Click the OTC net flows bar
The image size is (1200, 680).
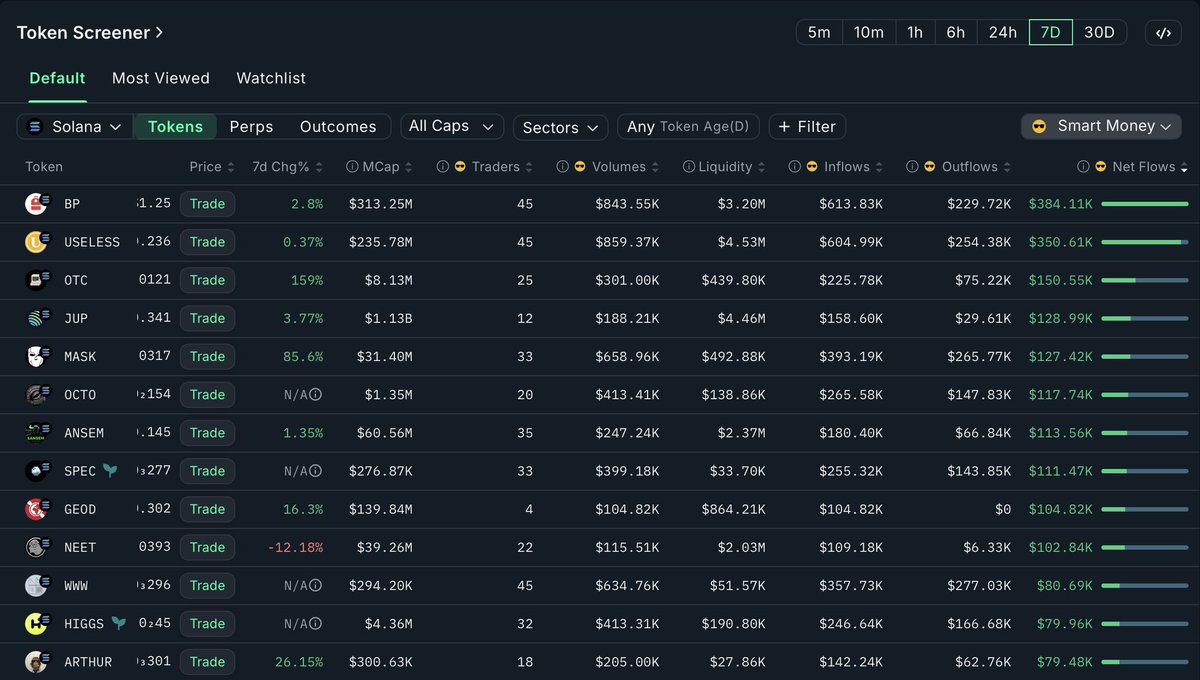click(x=1145, y=280)
